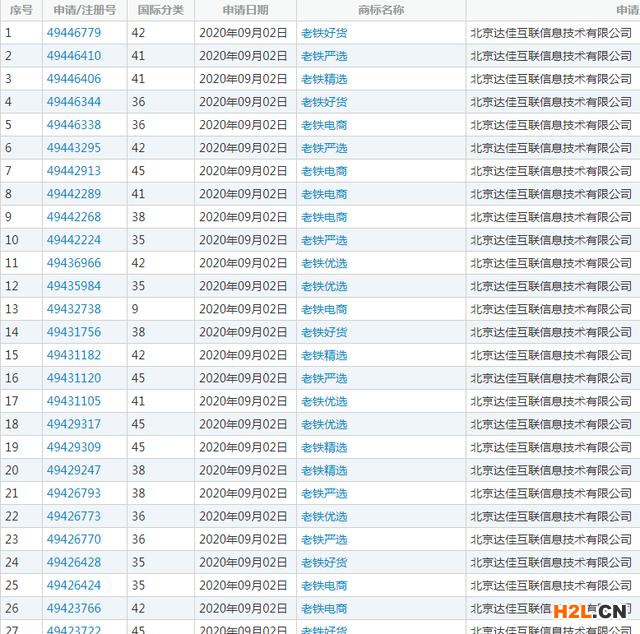Screen dimensions: 640x634
Task: Open trademark 老铁精选 in row 3
Action: click(324, 79)
